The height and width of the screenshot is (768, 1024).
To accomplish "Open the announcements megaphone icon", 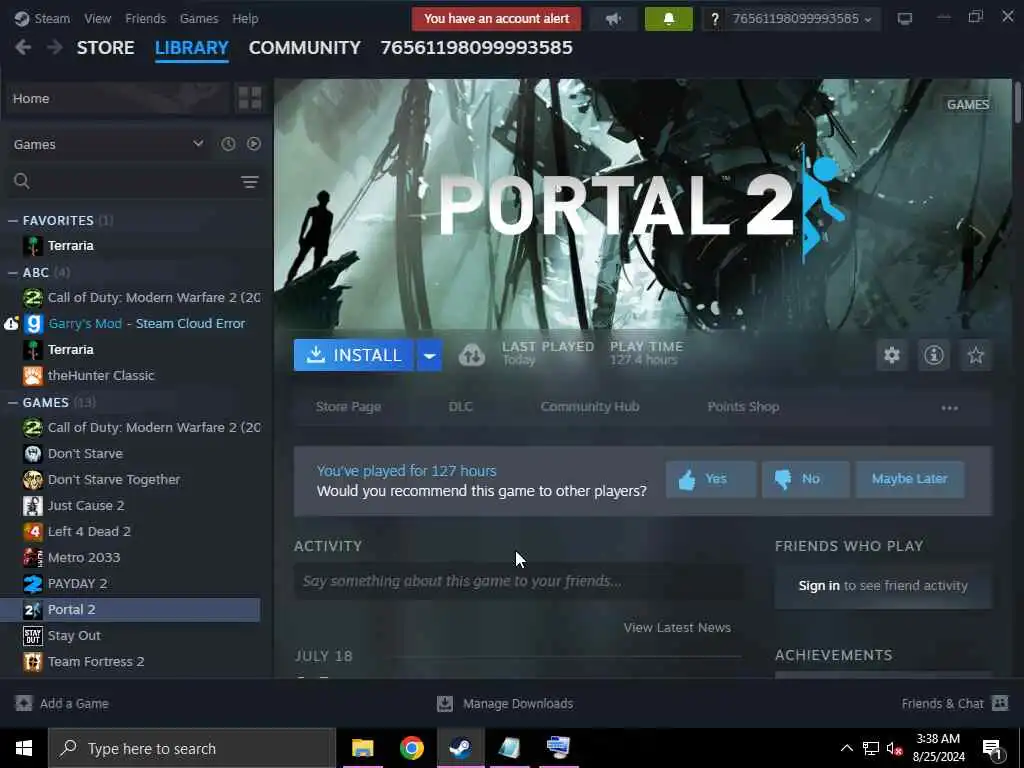I will click(613, 19).
